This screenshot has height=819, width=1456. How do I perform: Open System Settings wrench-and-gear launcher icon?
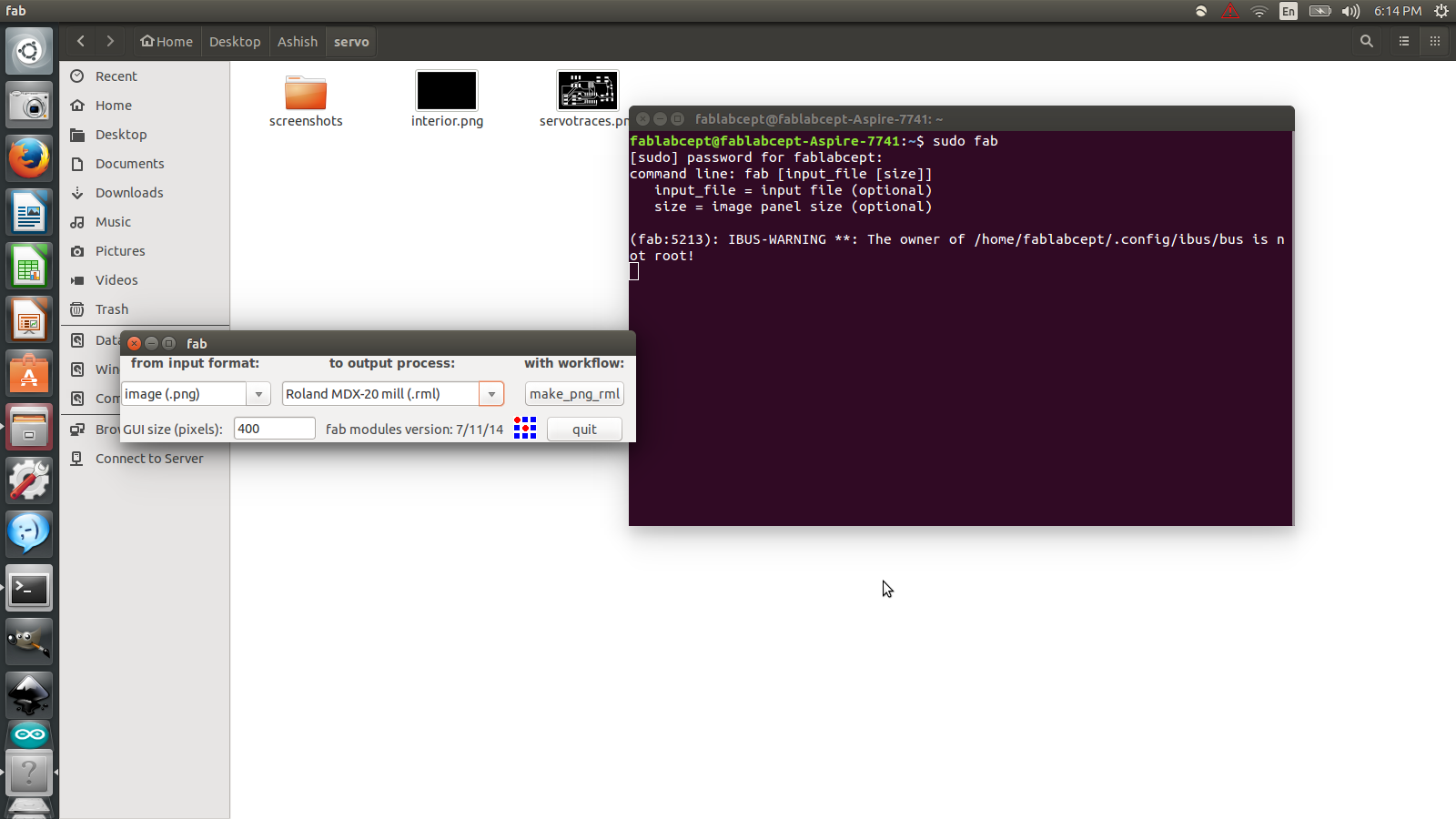pyautogui.click(x=29, y=480)
